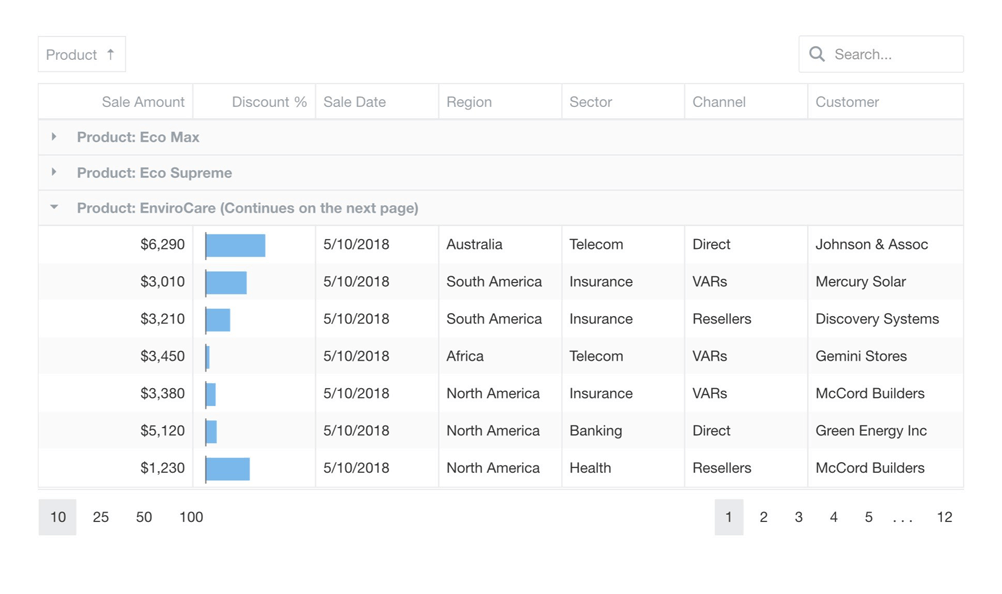Click the ellipsis to see more pages
This screenshot has height=594, width=1002.
903,517
